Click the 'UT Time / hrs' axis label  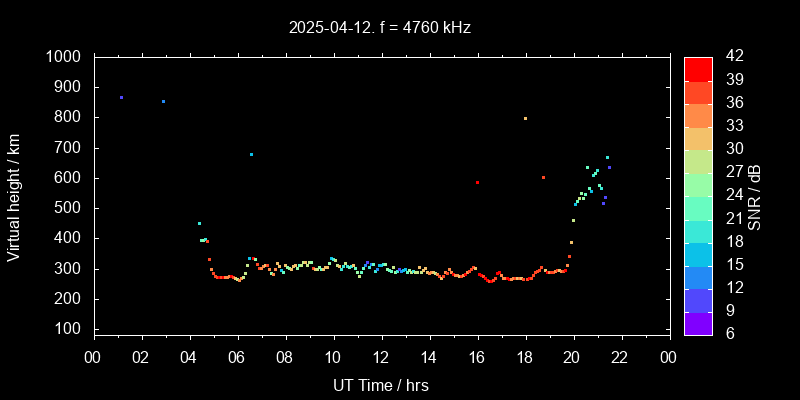[x=380, y=384]
